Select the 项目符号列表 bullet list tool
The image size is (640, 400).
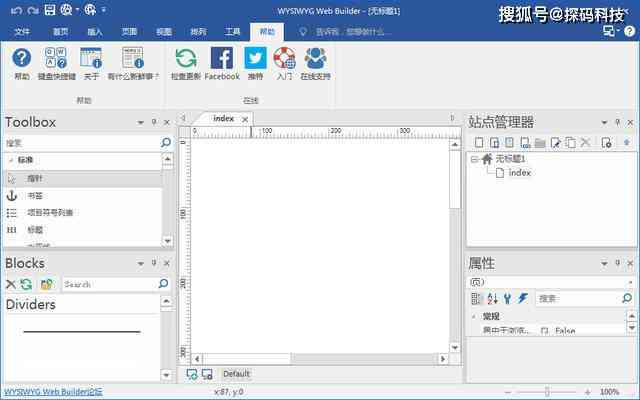tap(83, 213)
